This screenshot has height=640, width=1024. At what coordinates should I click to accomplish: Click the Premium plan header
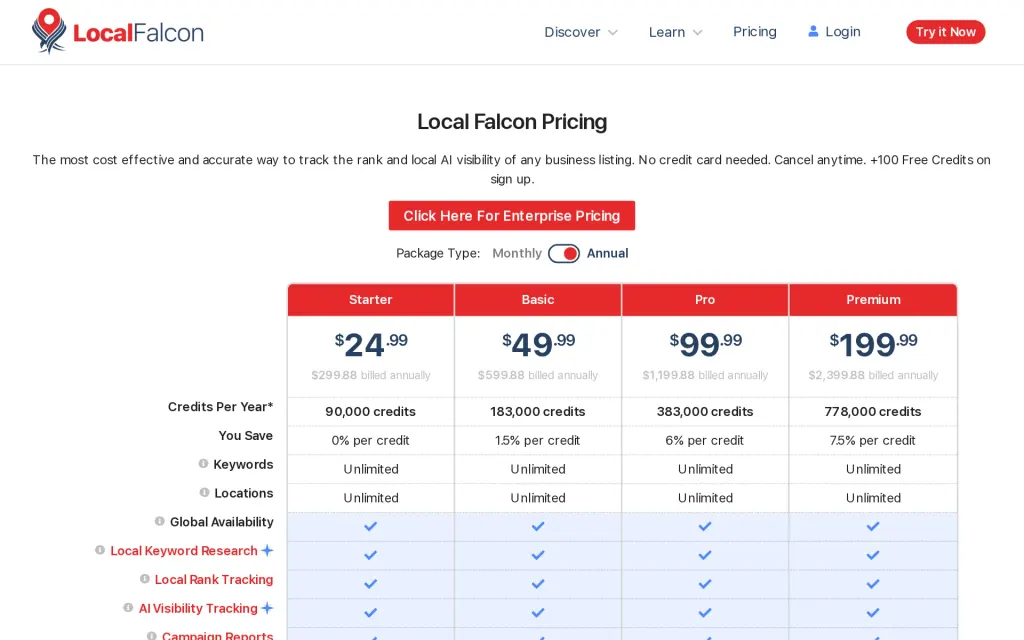coord(873,300)
